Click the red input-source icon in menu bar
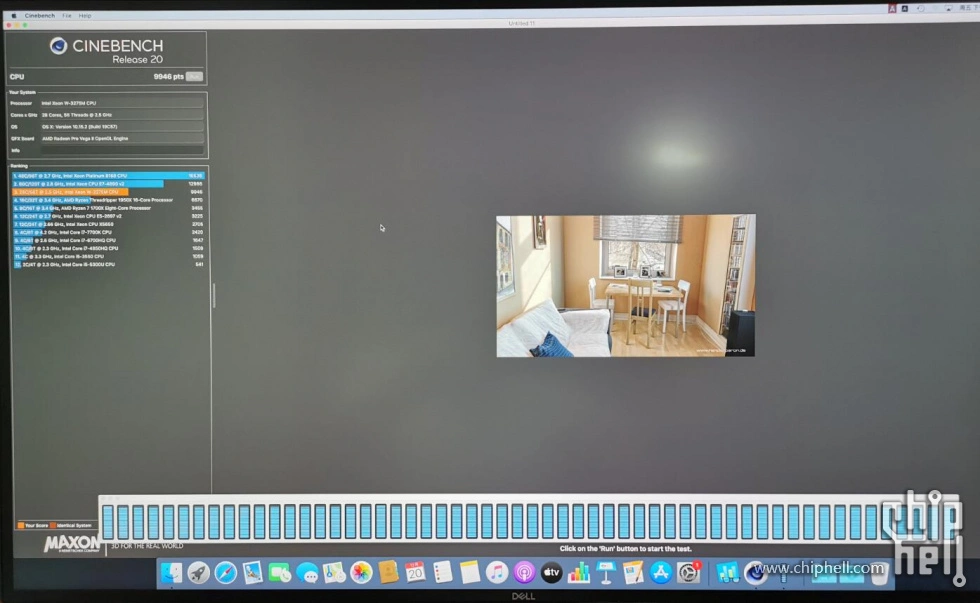 892,9
